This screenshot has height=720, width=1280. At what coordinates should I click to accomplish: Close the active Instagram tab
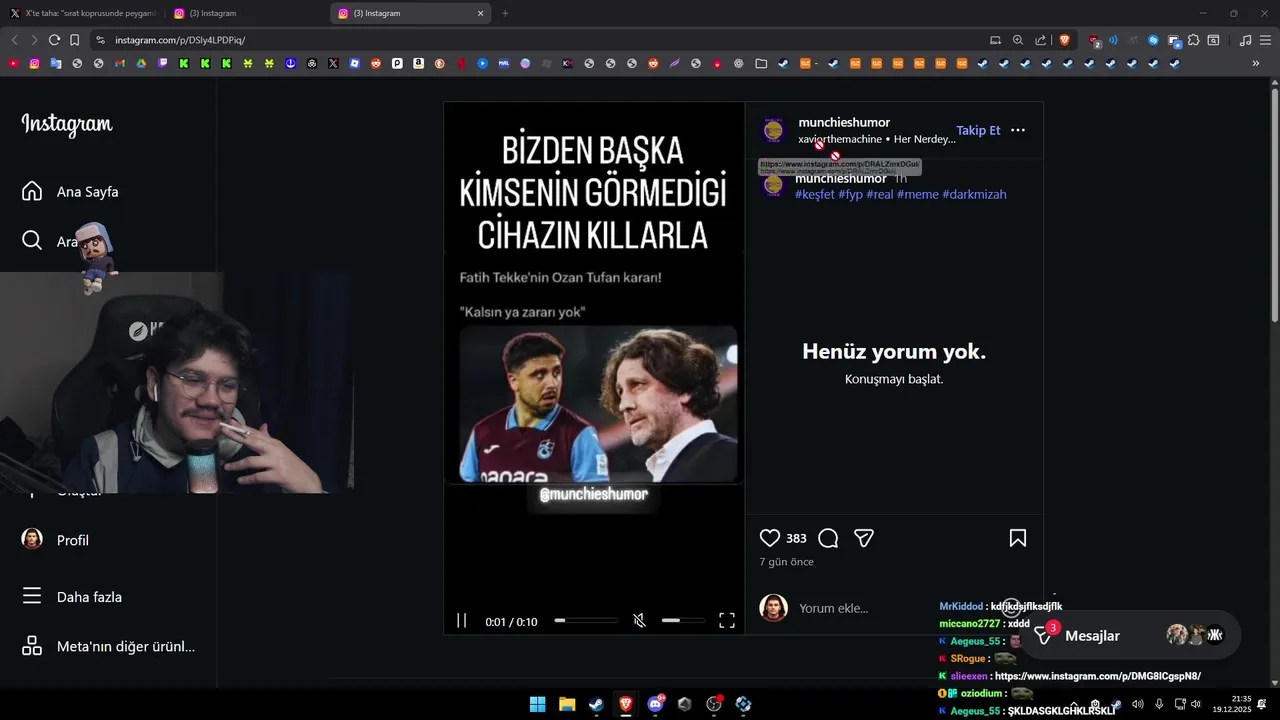(x=480, y=13)
